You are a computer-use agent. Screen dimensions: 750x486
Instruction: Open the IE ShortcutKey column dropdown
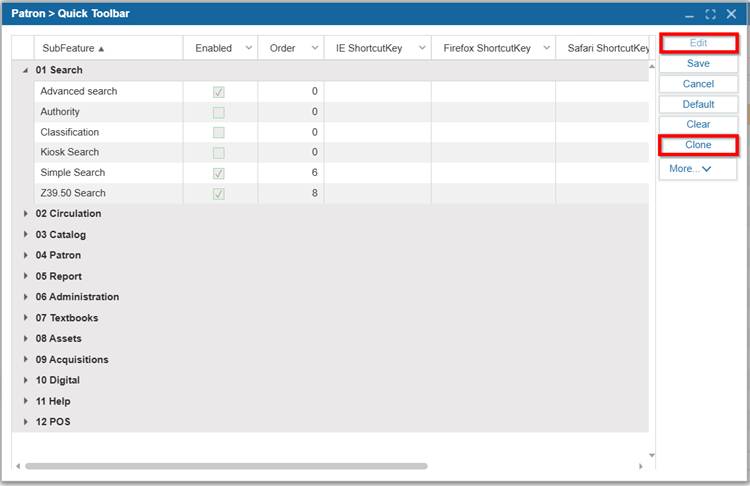421,48
